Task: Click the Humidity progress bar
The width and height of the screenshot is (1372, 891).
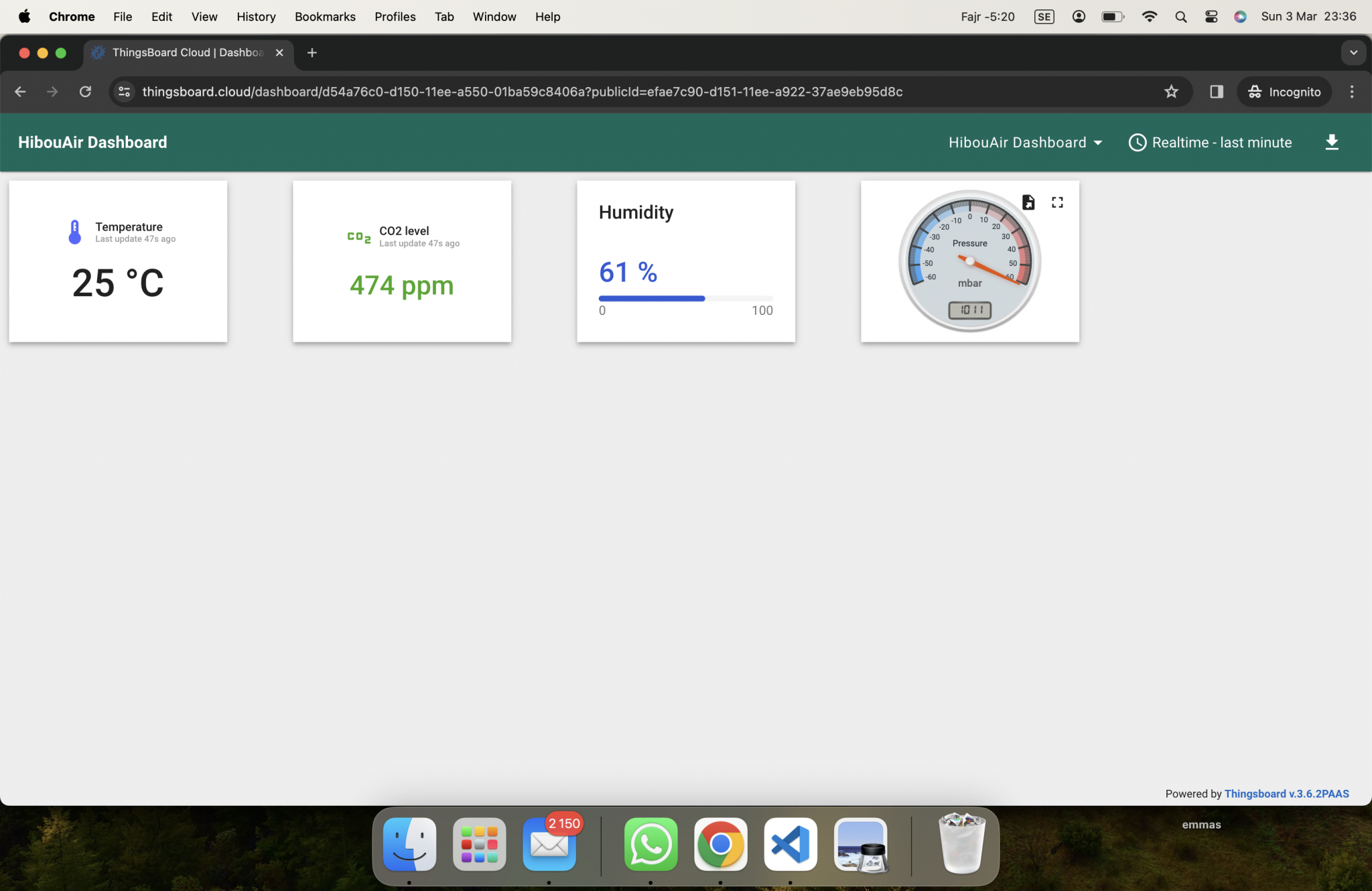Action: coord(685,298)
